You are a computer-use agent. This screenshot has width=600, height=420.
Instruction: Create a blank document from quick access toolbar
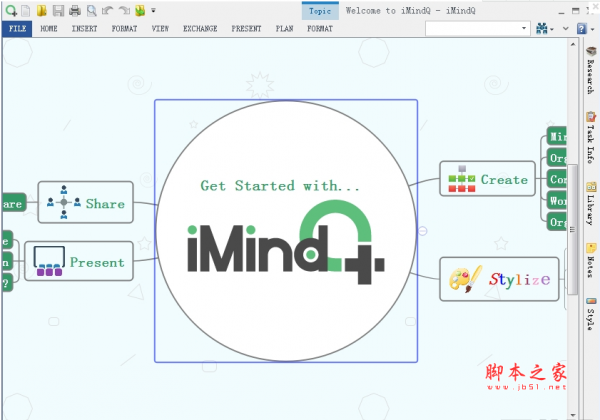tap(26, 11)
